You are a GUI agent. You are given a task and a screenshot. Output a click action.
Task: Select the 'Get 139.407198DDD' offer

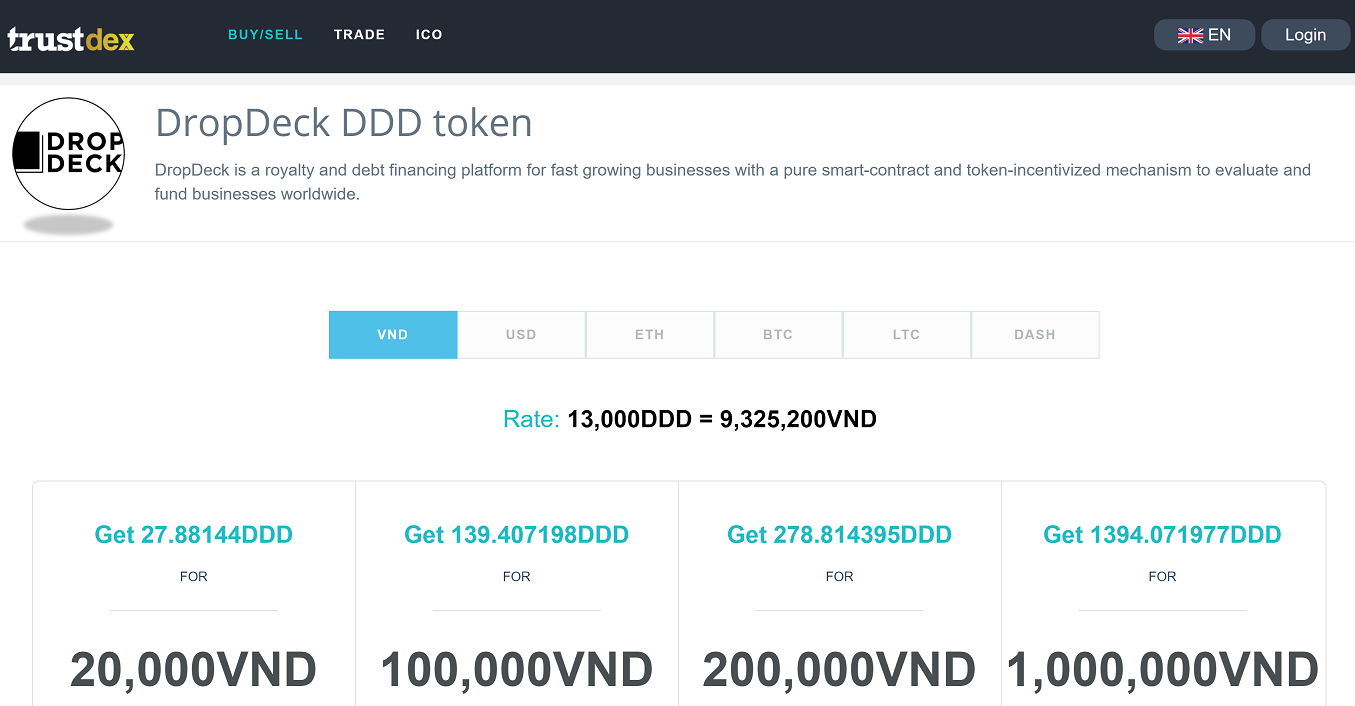(x=517, y=535)
